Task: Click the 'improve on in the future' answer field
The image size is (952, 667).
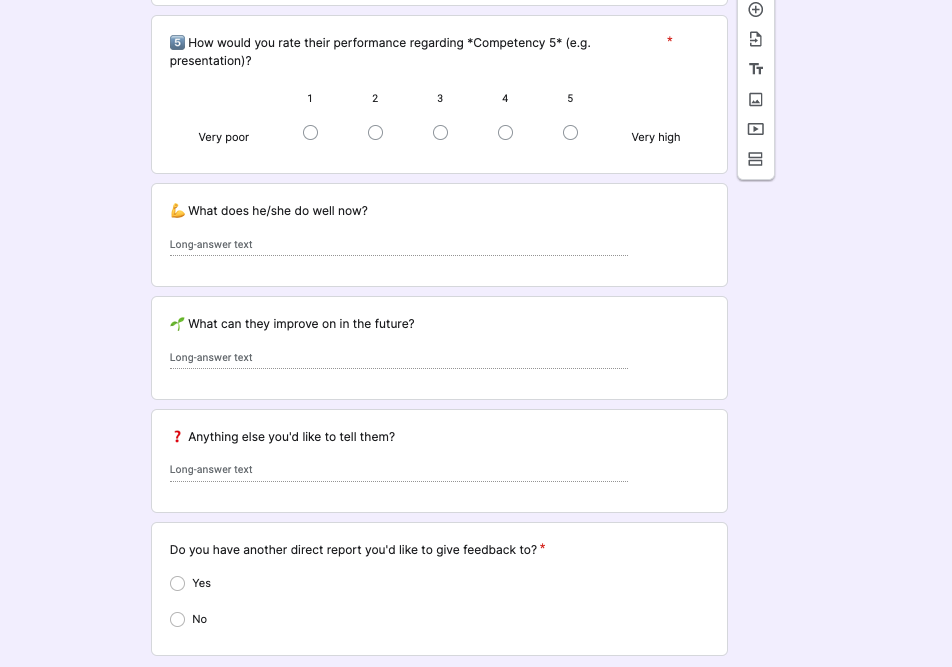Action: (398, 358)
